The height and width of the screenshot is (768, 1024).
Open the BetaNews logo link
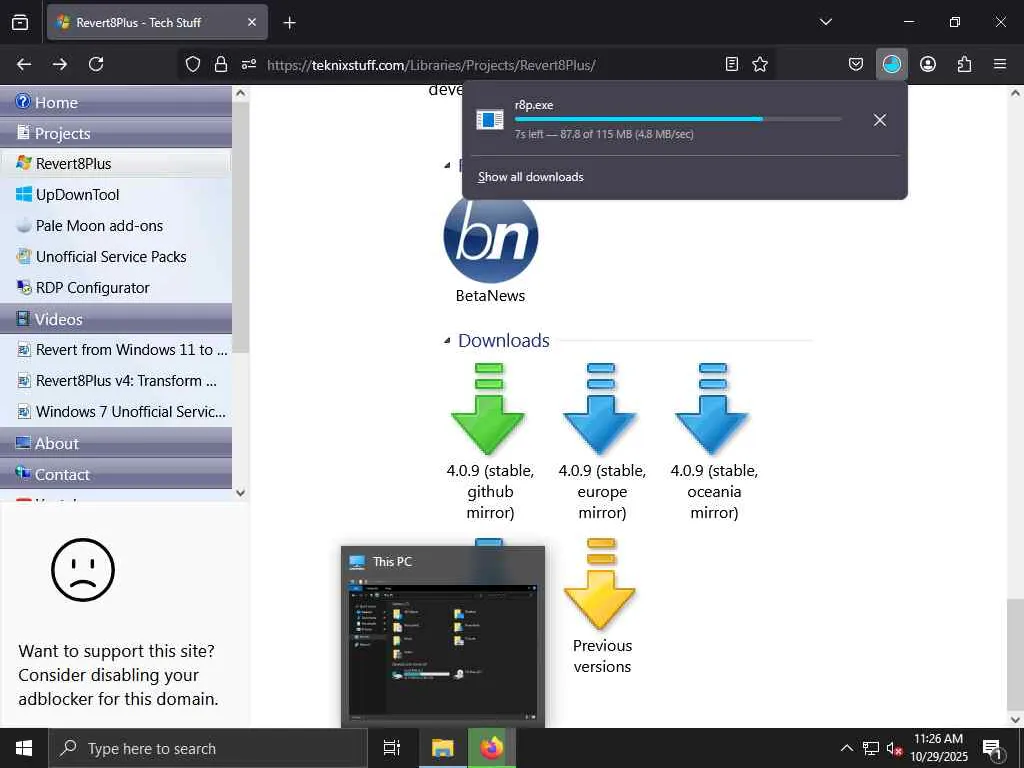click(x=490, y=236)
